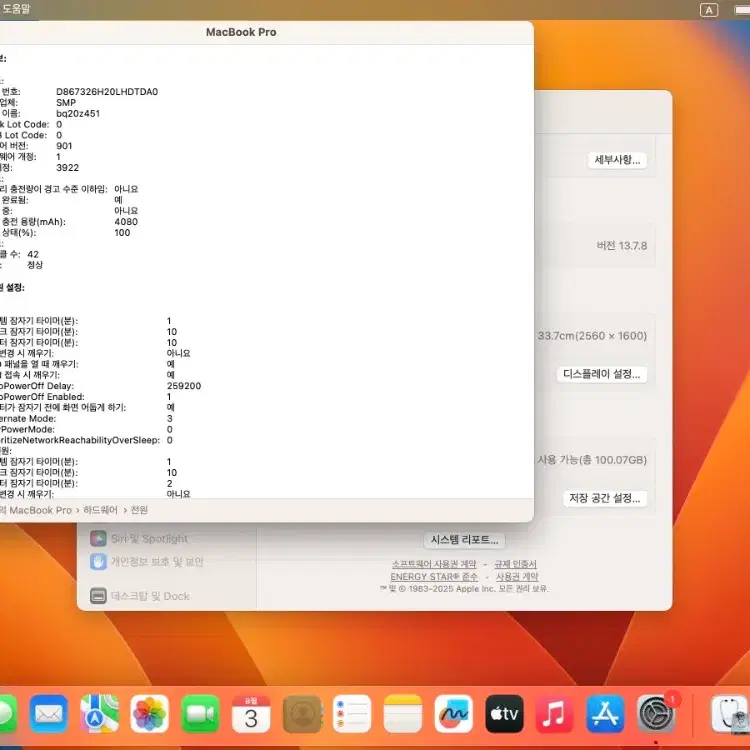Select the value 3922

[x=67, y=168]
